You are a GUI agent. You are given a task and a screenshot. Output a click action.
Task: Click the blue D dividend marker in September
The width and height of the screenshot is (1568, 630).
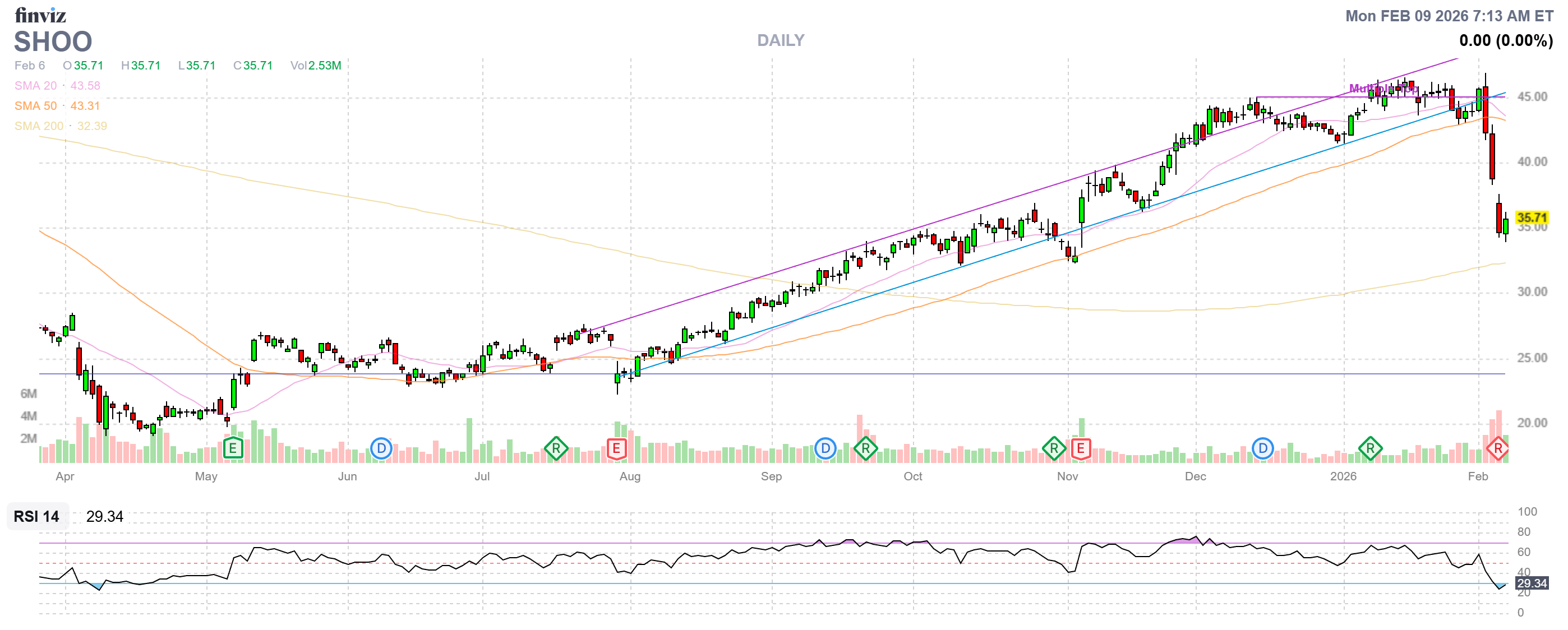coord(825,449)
